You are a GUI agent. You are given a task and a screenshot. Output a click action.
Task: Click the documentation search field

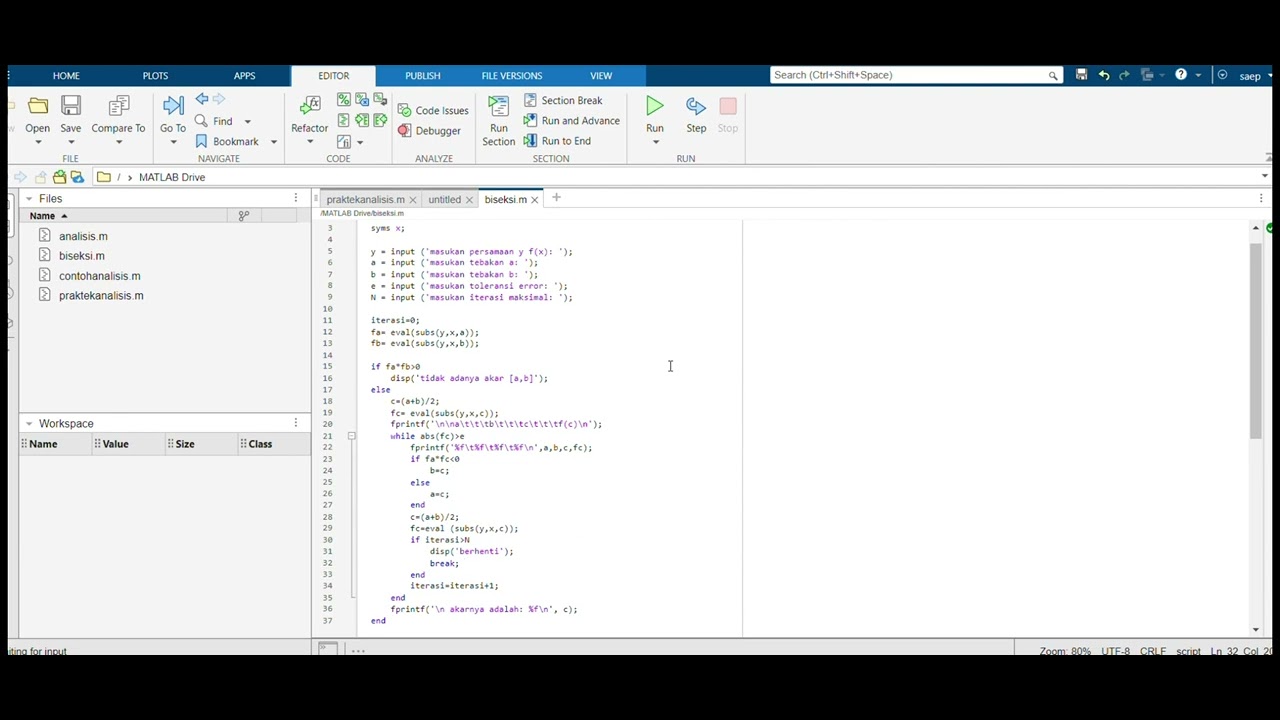pyautogui.click(x=910, y=75)
